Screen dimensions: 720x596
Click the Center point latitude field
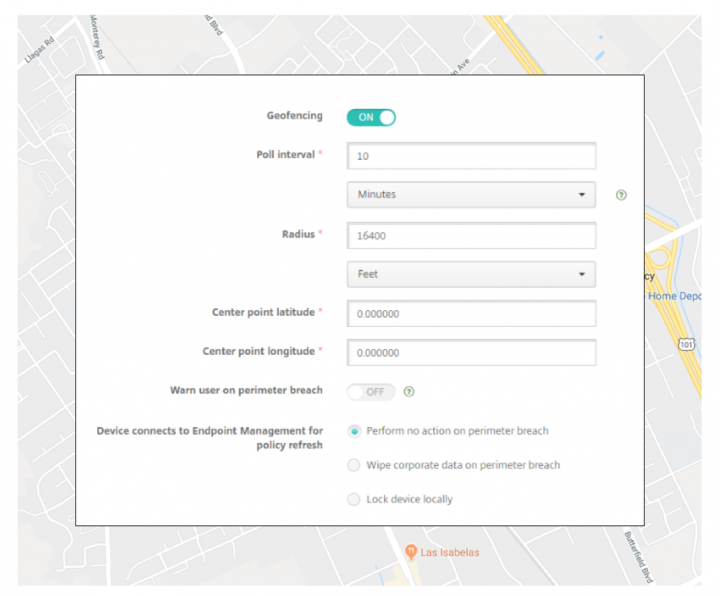click(471, 313)
